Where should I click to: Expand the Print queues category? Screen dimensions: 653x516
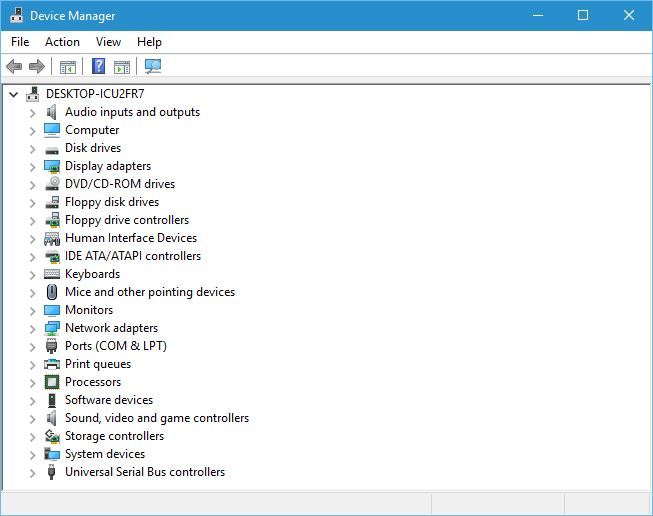pos(32,364)
